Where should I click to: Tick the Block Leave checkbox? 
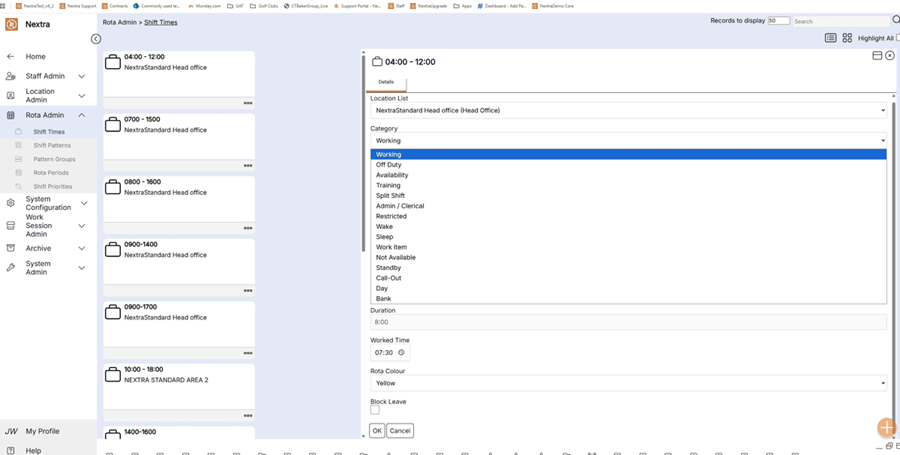coord(375,410)
